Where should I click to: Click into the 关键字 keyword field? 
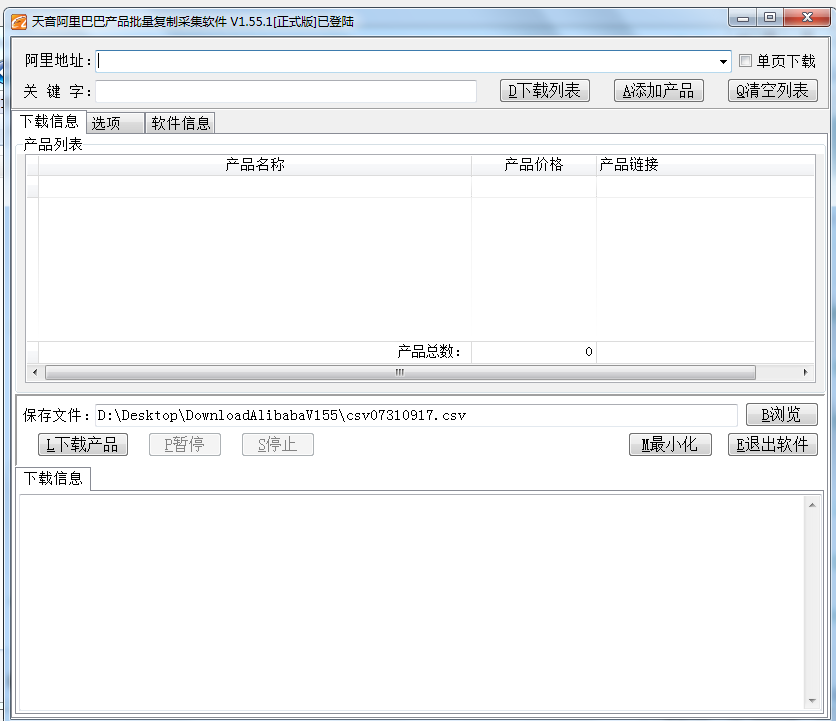(286, 92)
